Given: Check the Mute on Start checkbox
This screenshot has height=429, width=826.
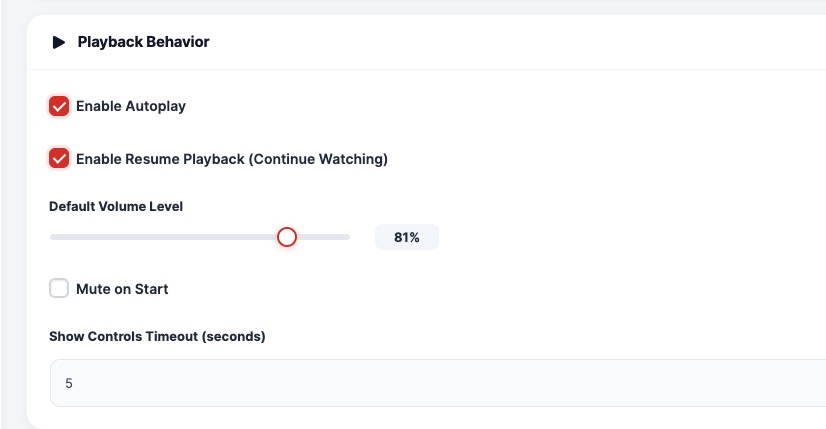Looking at the screenshot, I should (x=59, y=289).
